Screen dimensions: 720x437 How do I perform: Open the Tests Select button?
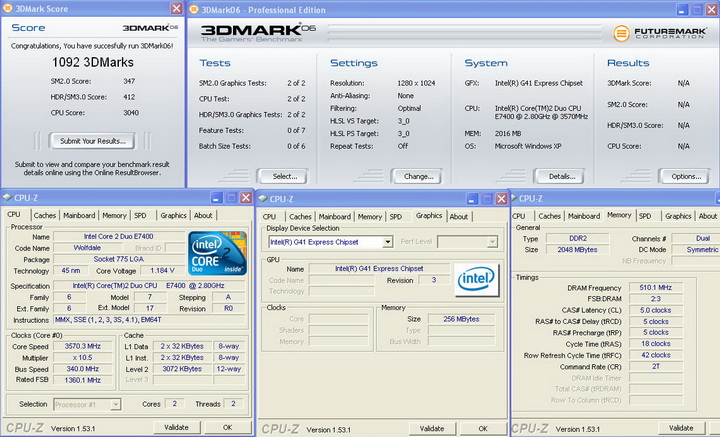point(284,176)
